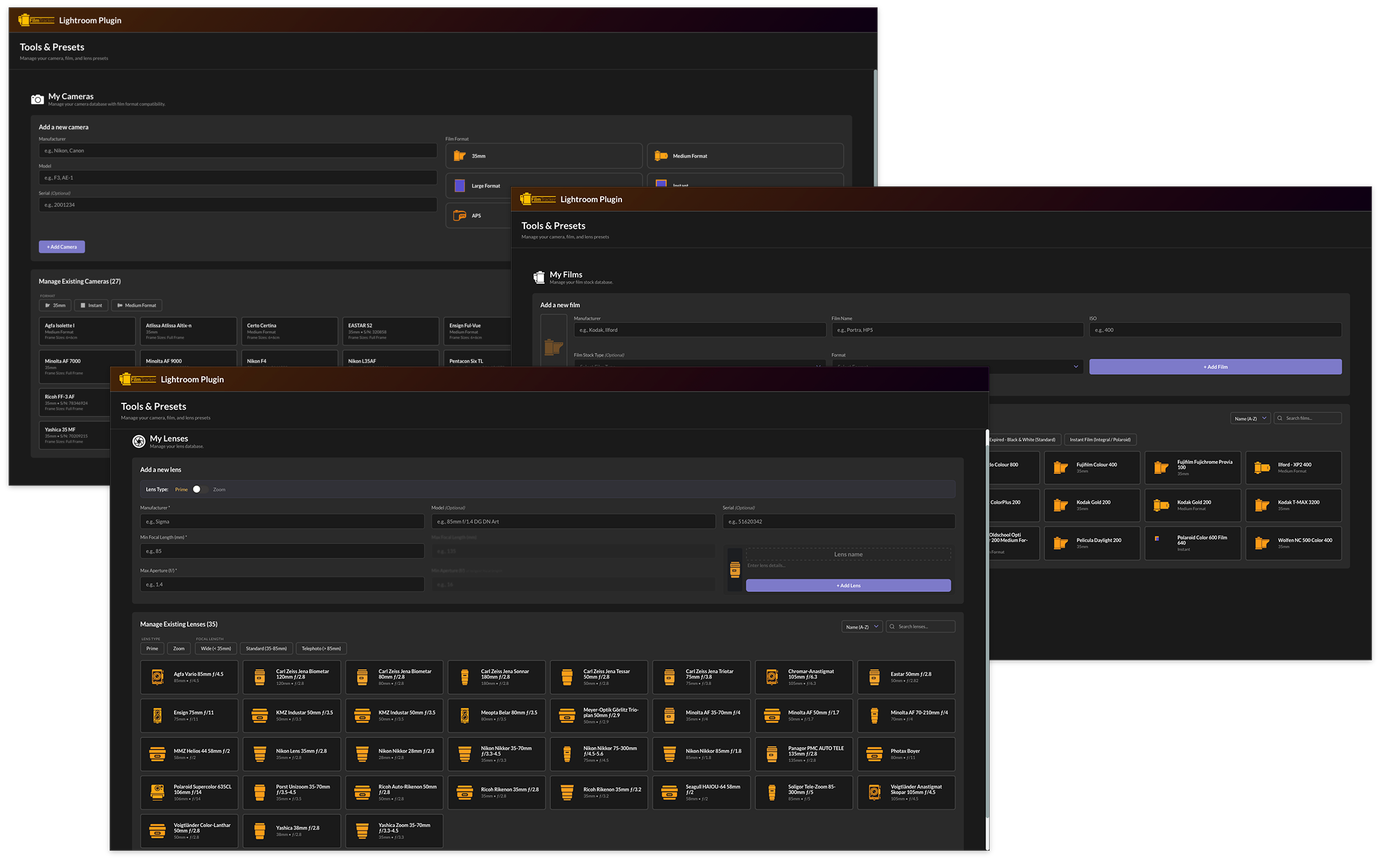The image size is (1389, 868).
Task: Click the + Add Camera button
Action: 61,246
